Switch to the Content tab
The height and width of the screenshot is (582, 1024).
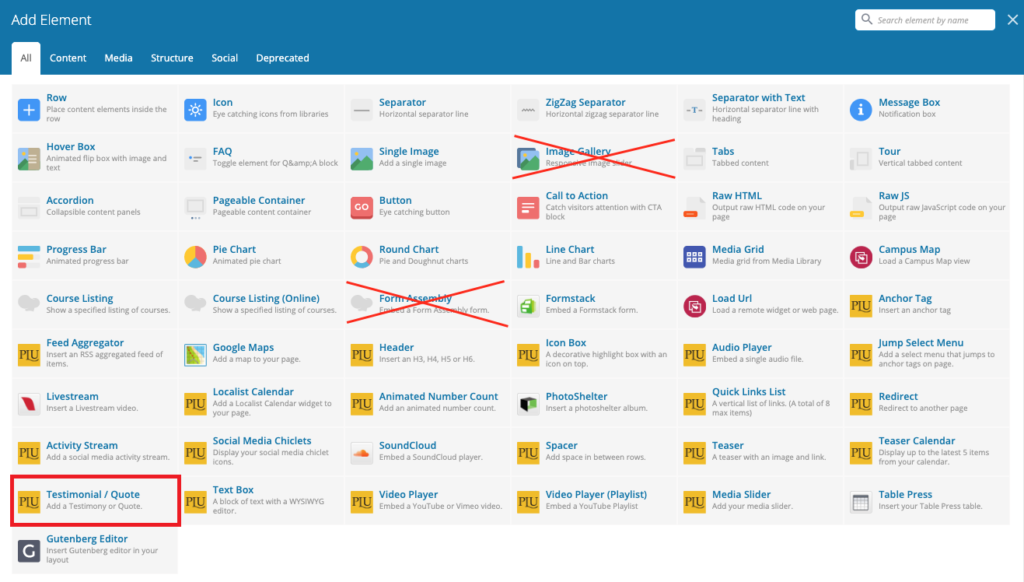68,58
